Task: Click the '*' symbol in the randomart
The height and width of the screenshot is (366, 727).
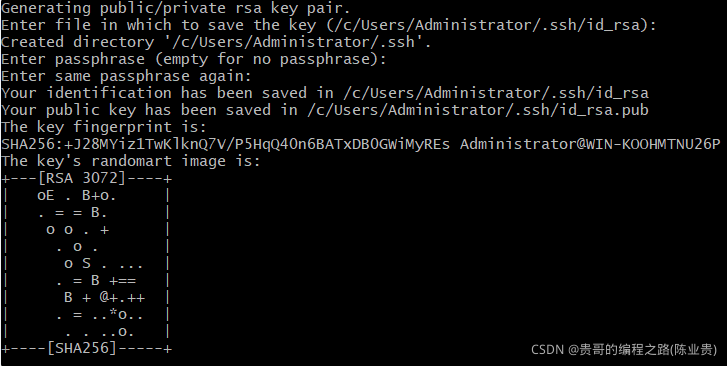Action: click(x=113, y=314)
